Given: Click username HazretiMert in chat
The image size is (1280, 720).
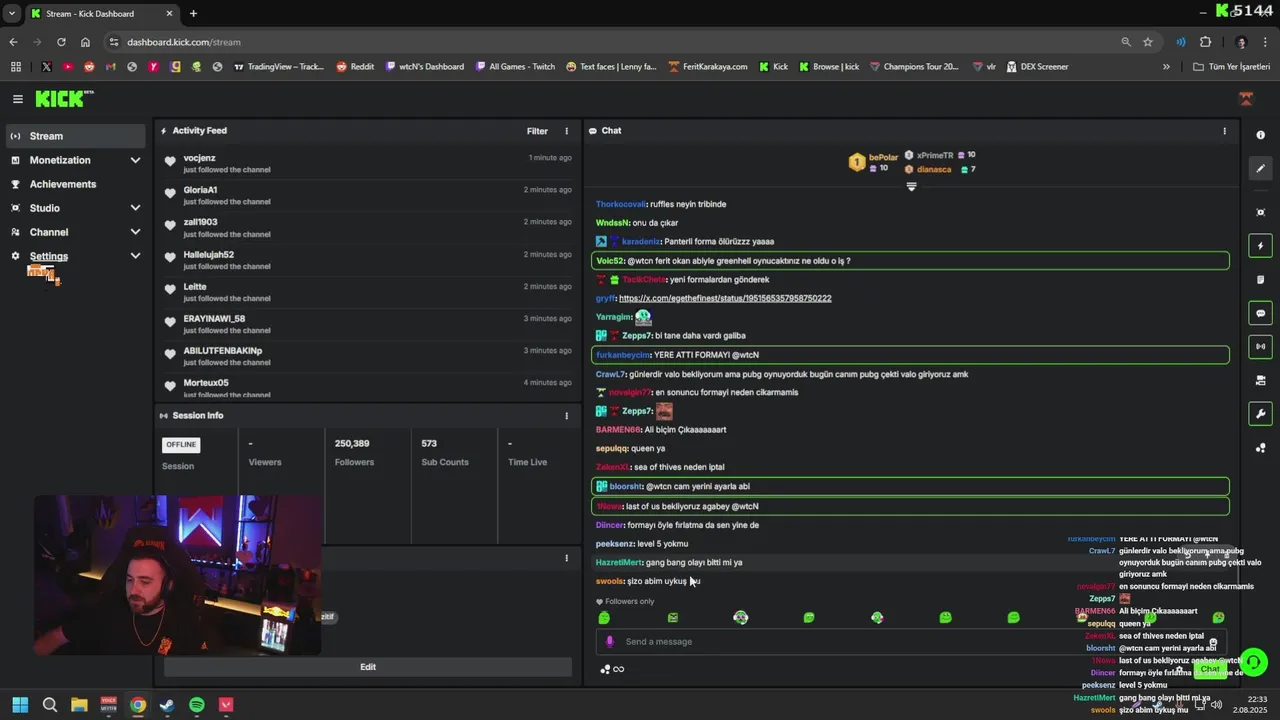Looking at the screenshot, I should coord(619,563).
